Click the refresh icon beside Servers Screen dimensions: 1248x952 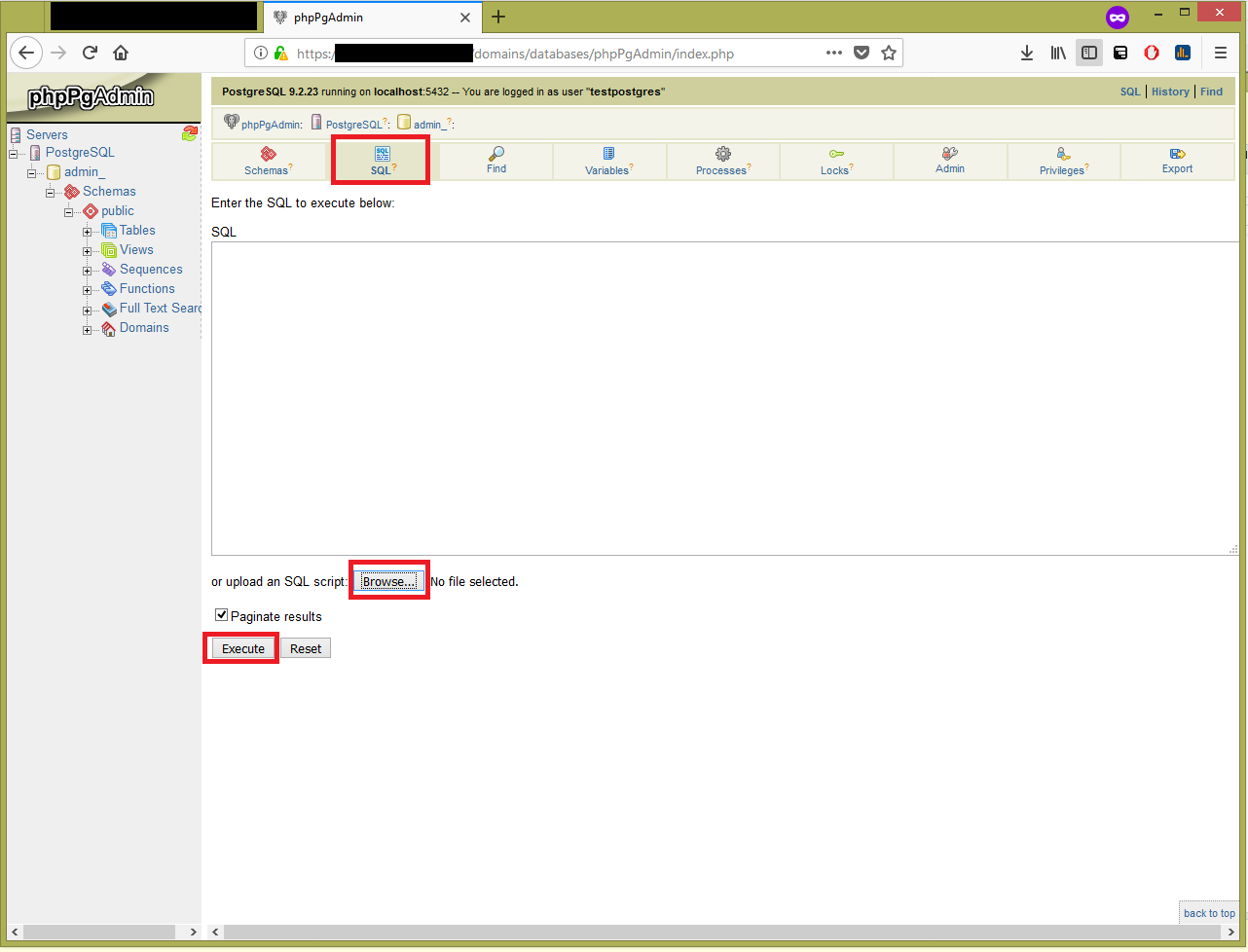tap(190, 134)
